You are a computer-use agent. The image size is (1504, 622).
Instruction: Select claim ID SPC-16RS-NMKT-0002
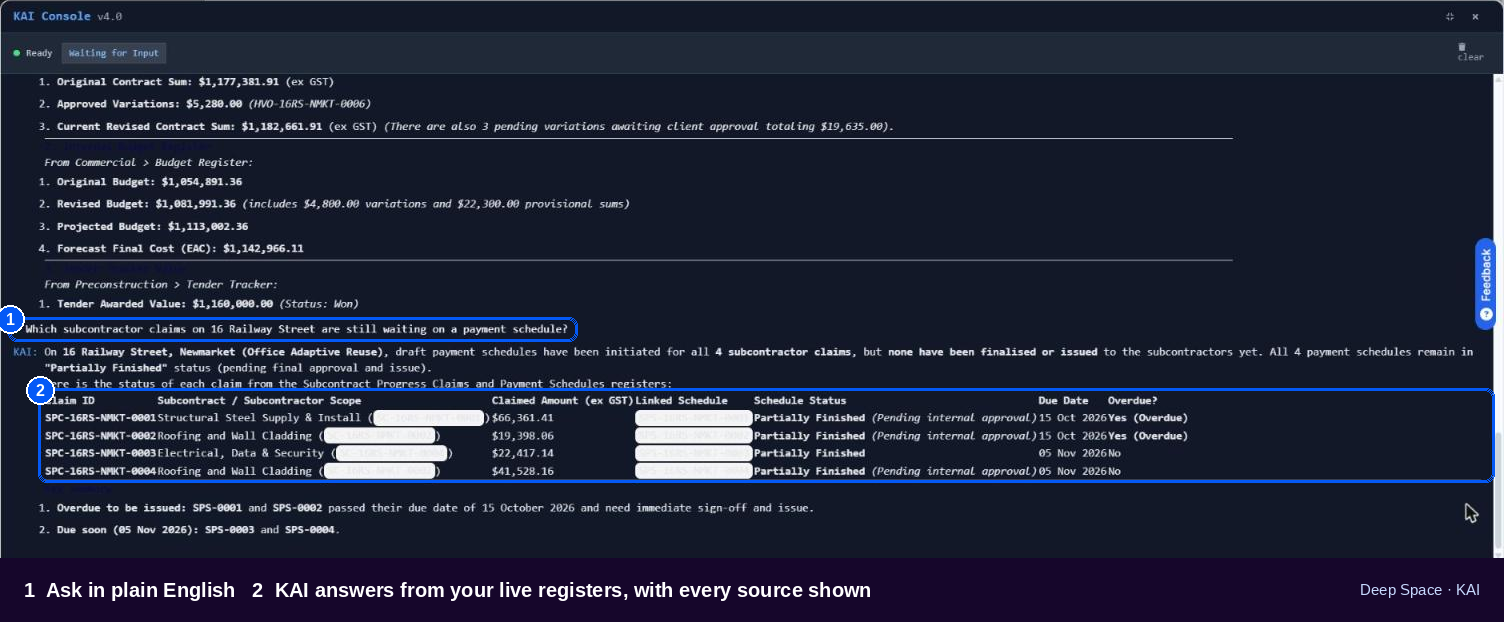coord(101,436)
